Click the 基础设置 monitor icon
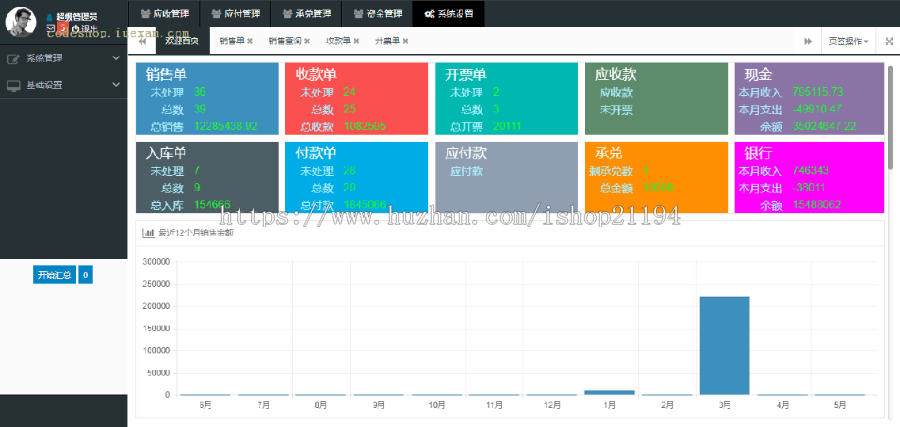The width and height of the screenshot is (900, 427). pos(13,86)
